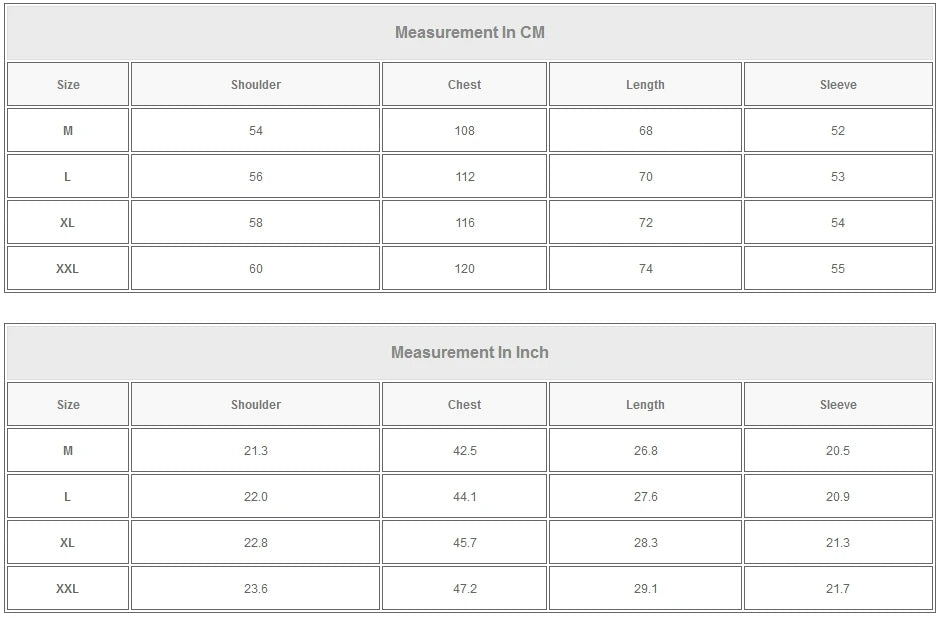Viewport: 942px width, 618px height.
Task: Select length value 29.1 for size XXL
Action: click(645, 589)
